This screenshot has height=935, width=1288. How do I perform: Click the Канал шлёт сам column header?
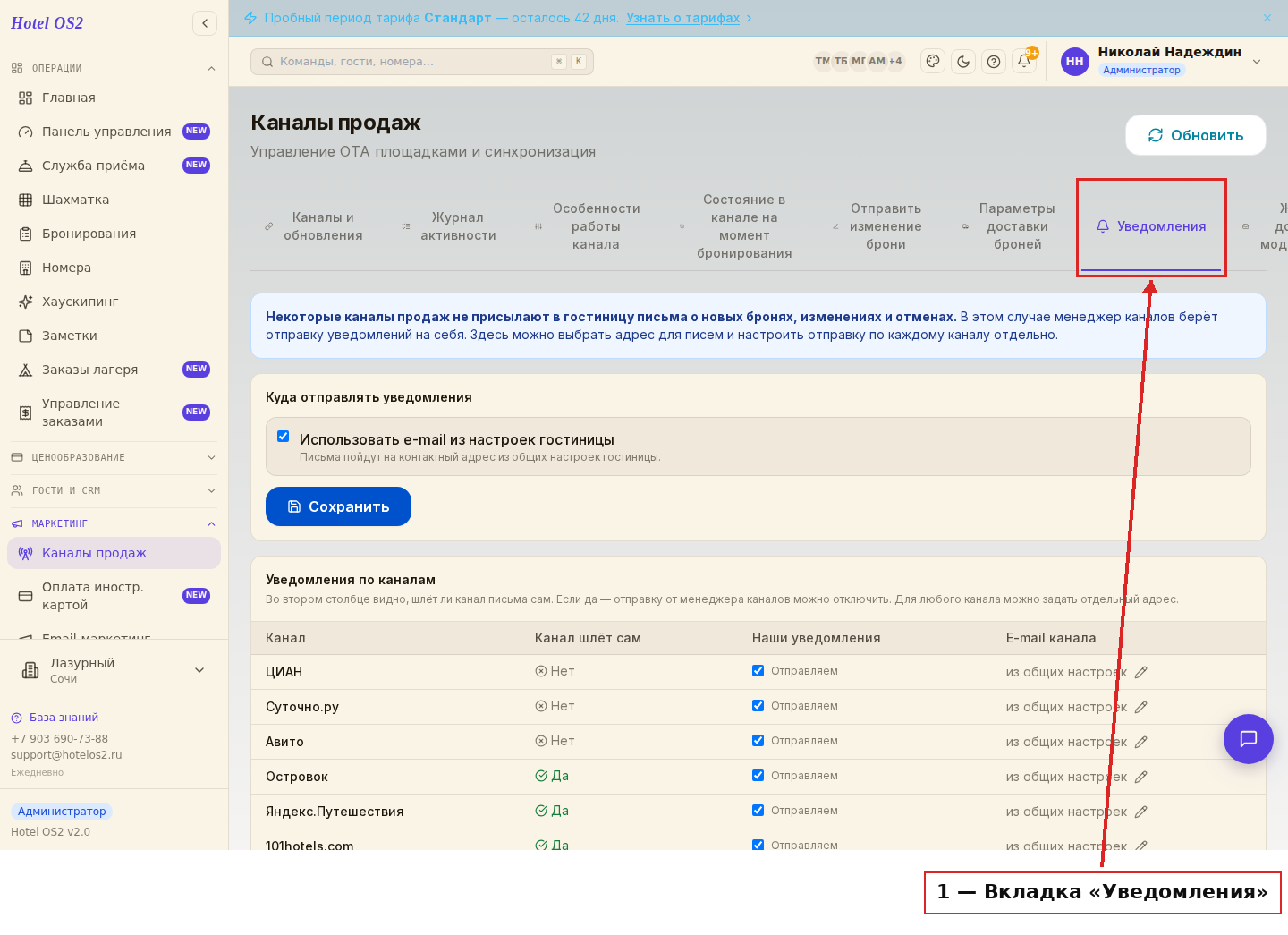(588, 638)
